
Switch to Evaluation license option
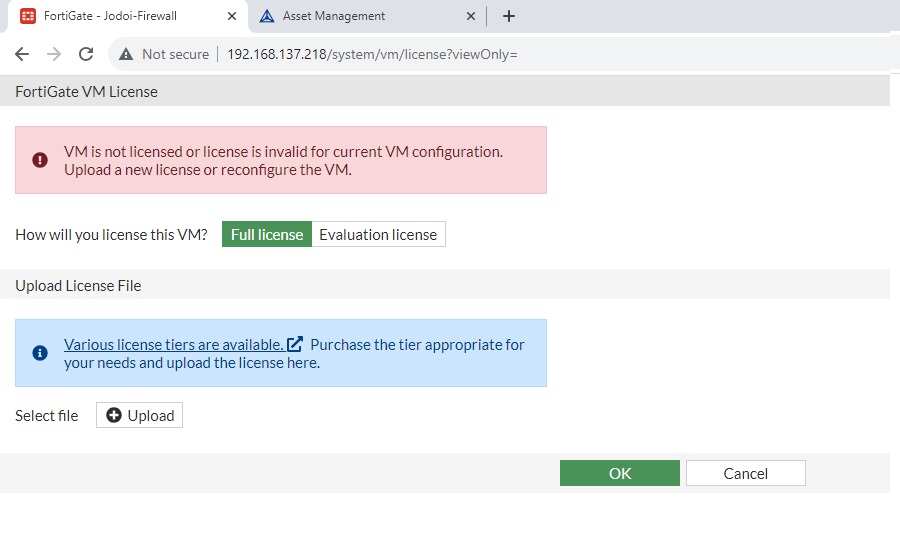pyautogui.click(x=378, y=235)
